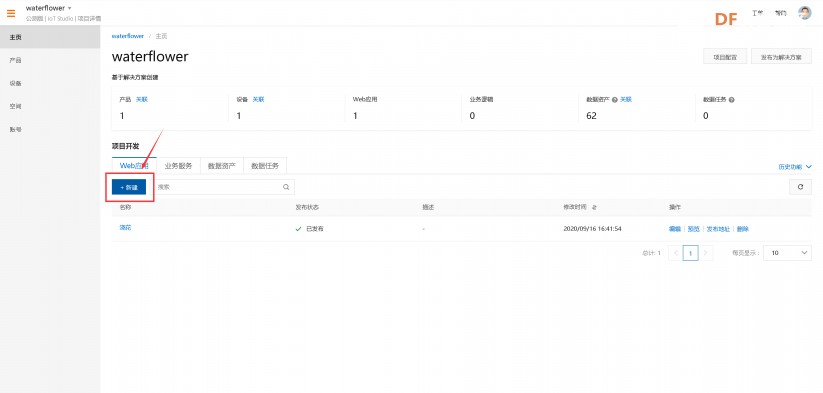
Task: Switch to the 数据资产 tab
Action: point(221,166)
